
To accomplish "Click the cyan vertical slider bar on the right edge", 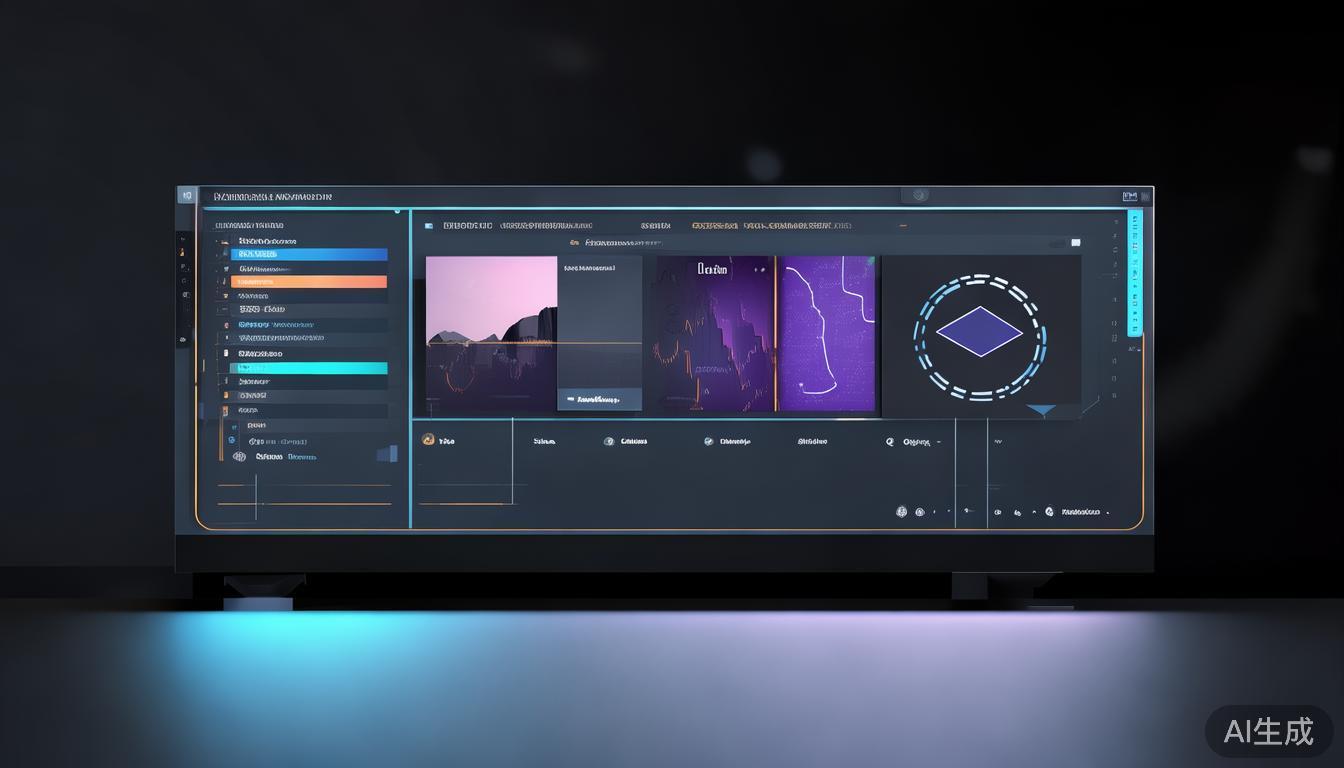I will tap(1134, 272).
